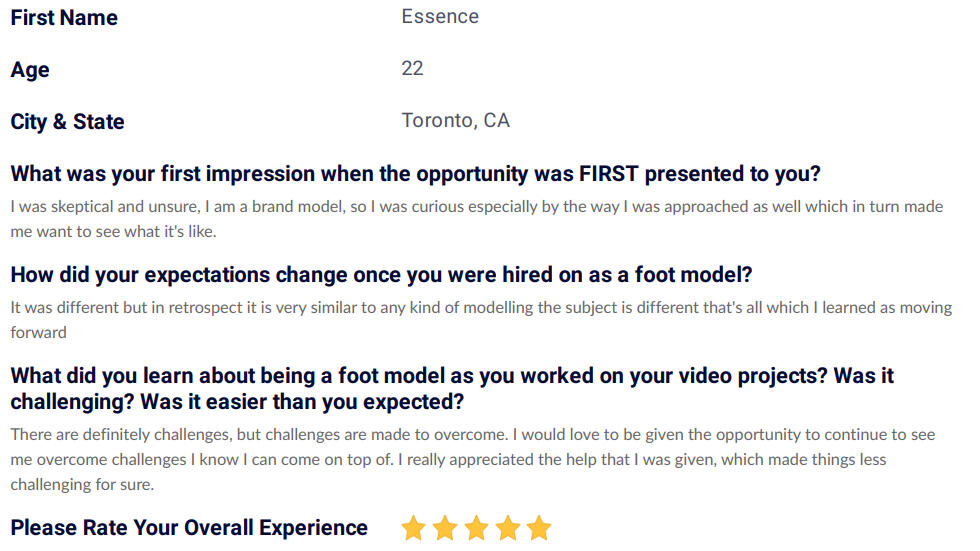Screen dimensions: 980x551
Task: Click the answer about modelling being similar
Action: click(481, 320)
